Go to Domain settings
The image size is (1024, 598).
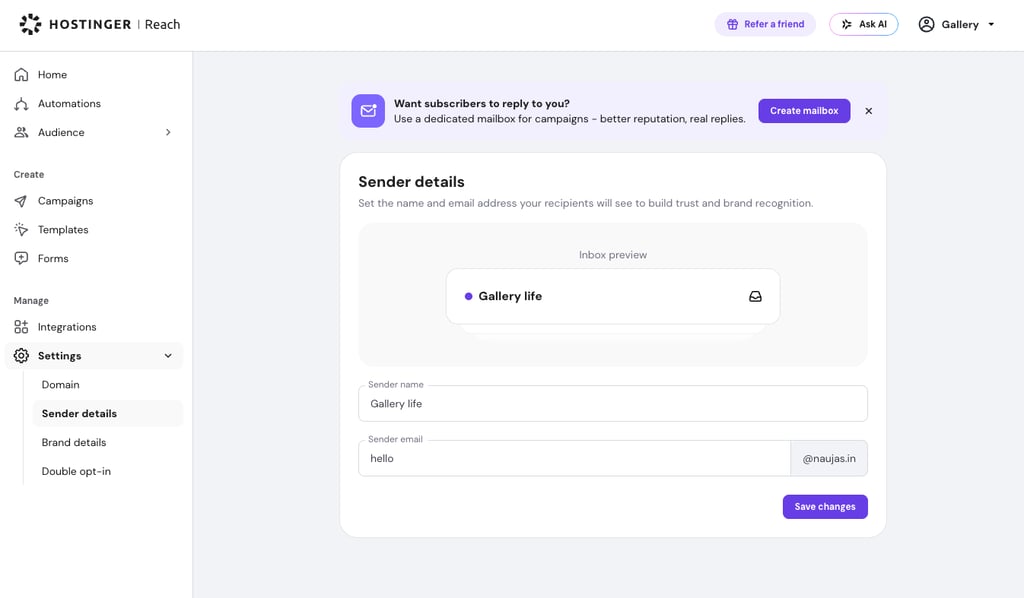(61, 385)
